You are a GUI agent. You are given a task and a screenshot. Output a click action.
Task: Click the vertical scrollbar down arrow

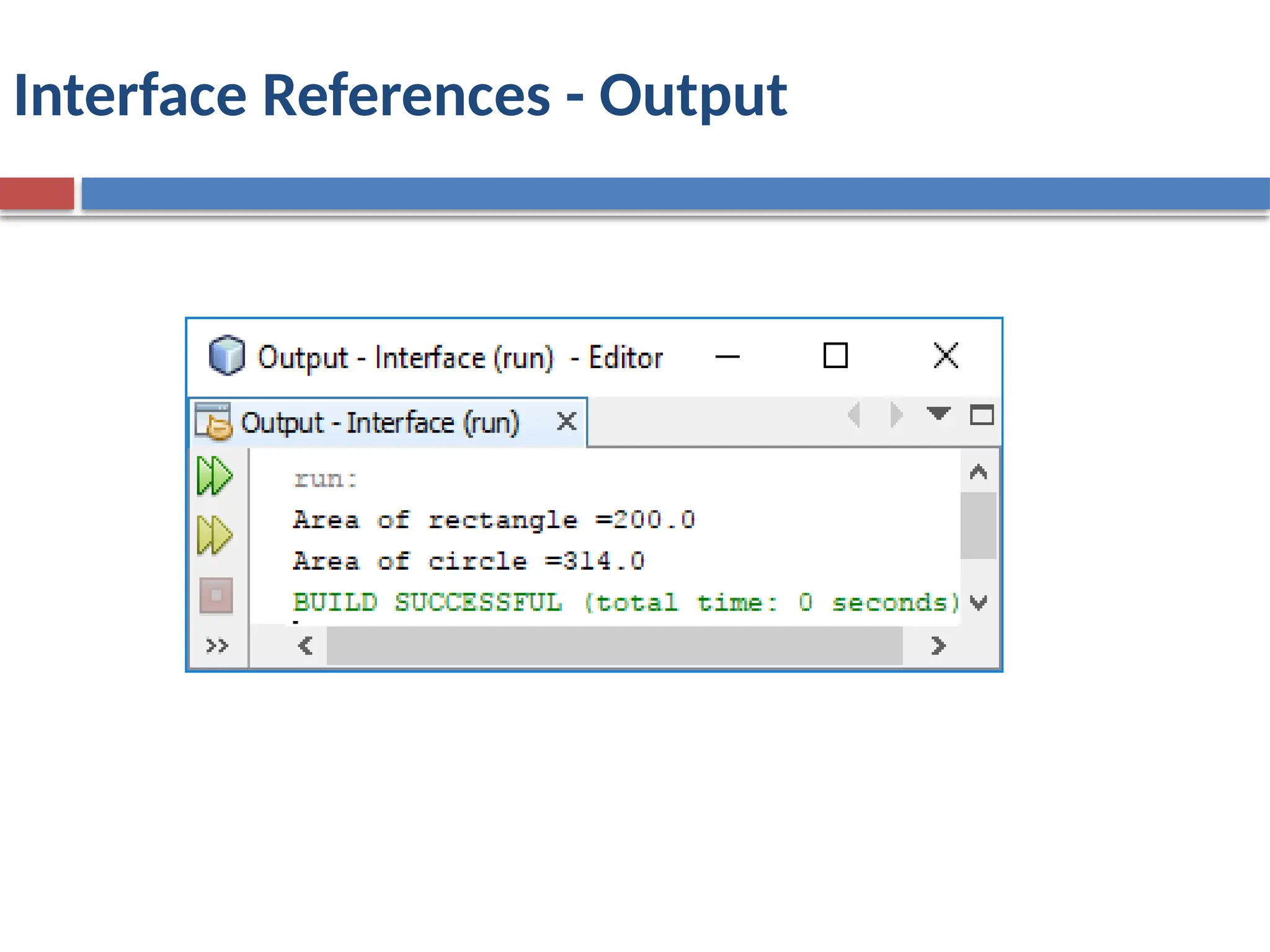979,602
